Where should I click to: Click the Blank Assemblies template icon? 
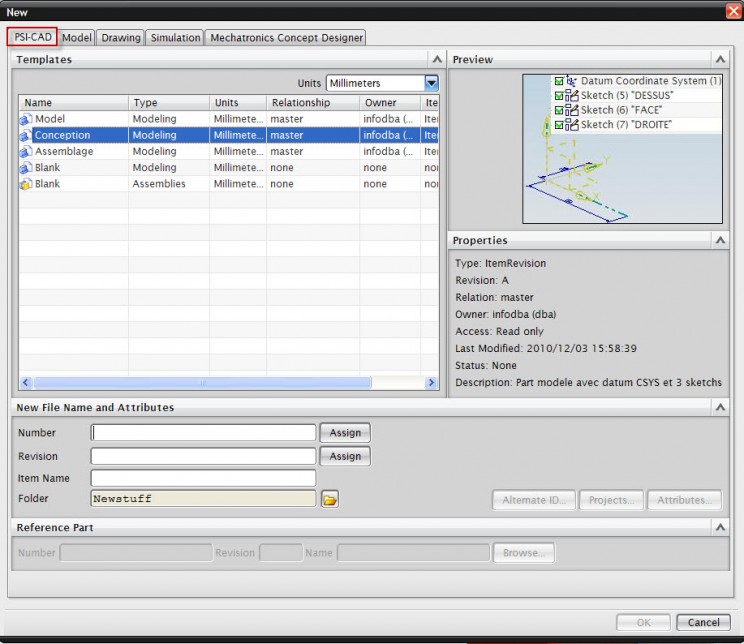pyautogui.click(x=26, y=184)
